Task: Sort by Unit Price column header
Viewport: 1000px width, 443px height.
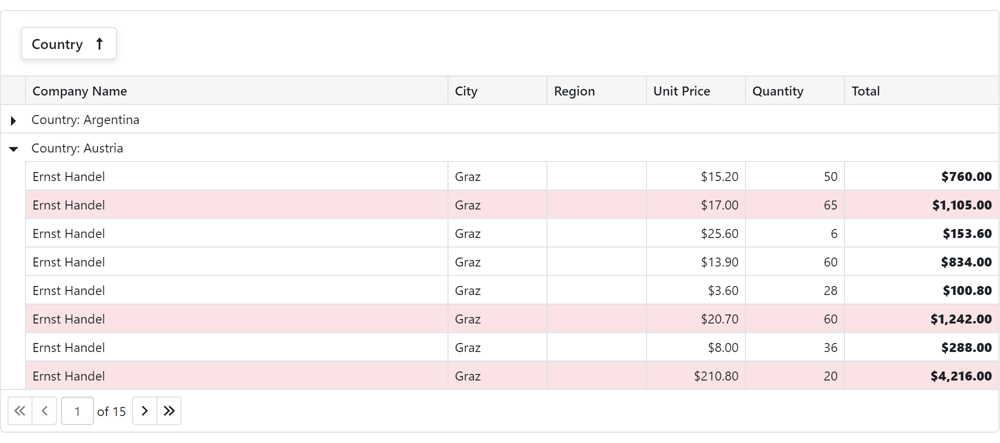Action: pyautogui.click(x=681, y=91)
